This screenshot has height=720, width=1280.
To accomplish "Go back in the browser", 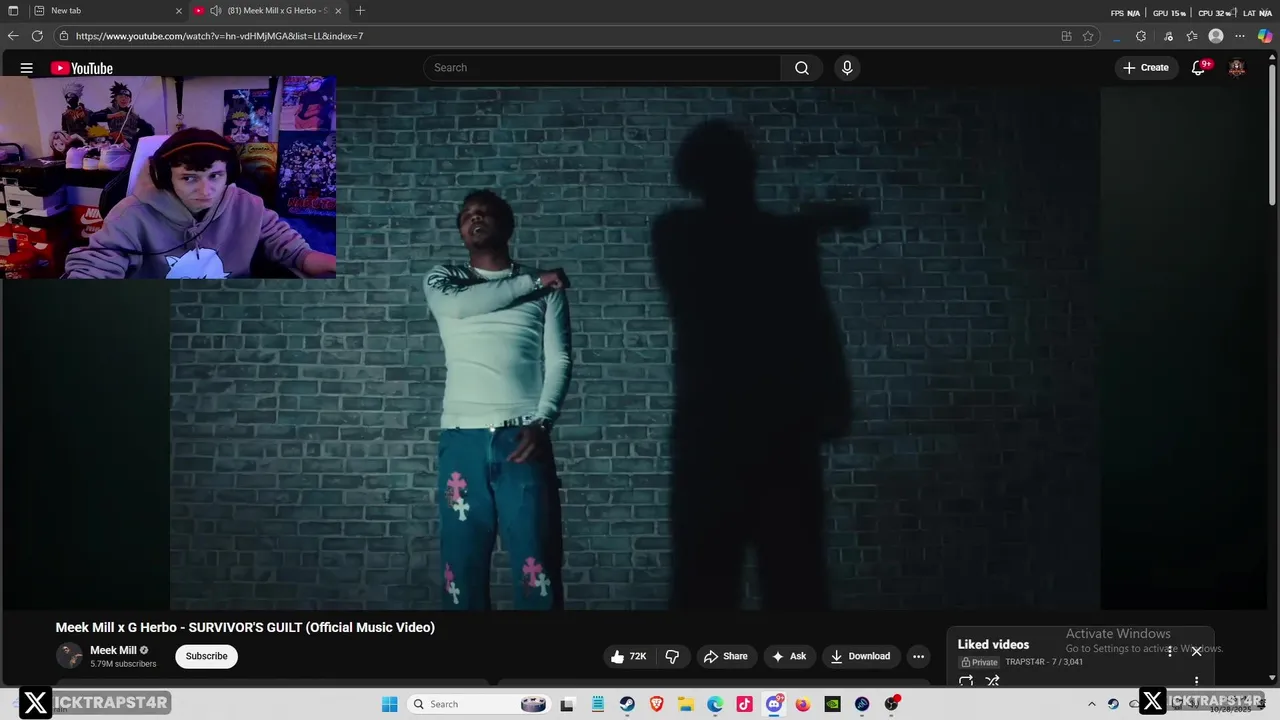I will click(13, 36).
